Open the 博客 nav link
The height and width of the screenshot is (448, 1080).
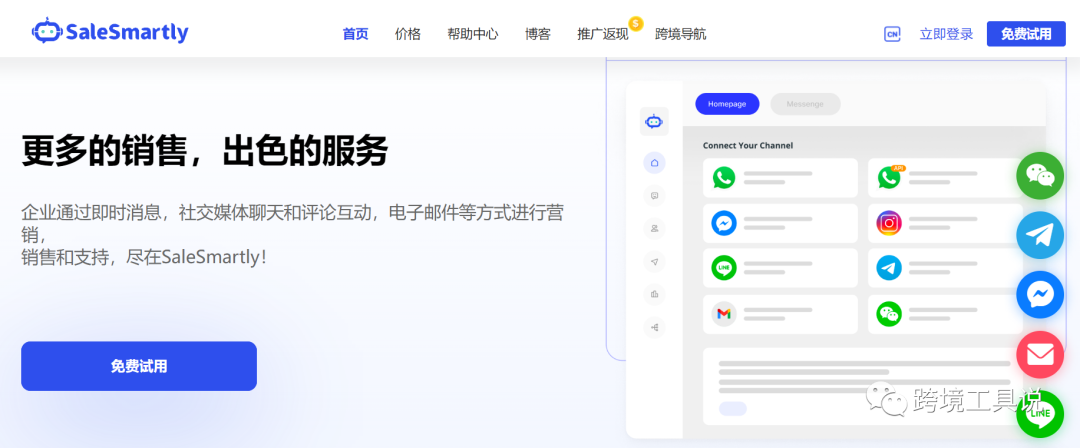[537, 34]
